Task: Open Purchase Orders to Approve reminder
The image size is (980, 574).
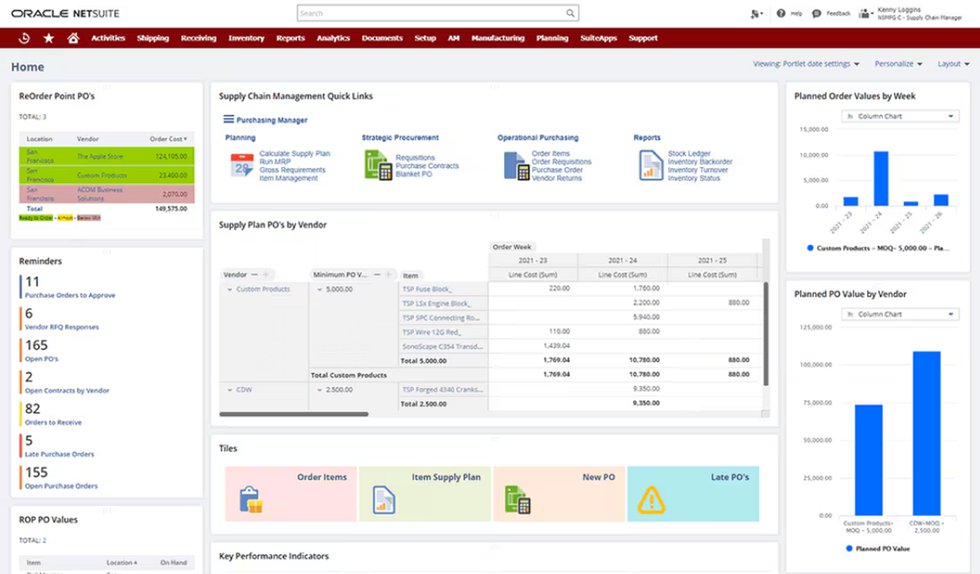Action: (70, 295)
